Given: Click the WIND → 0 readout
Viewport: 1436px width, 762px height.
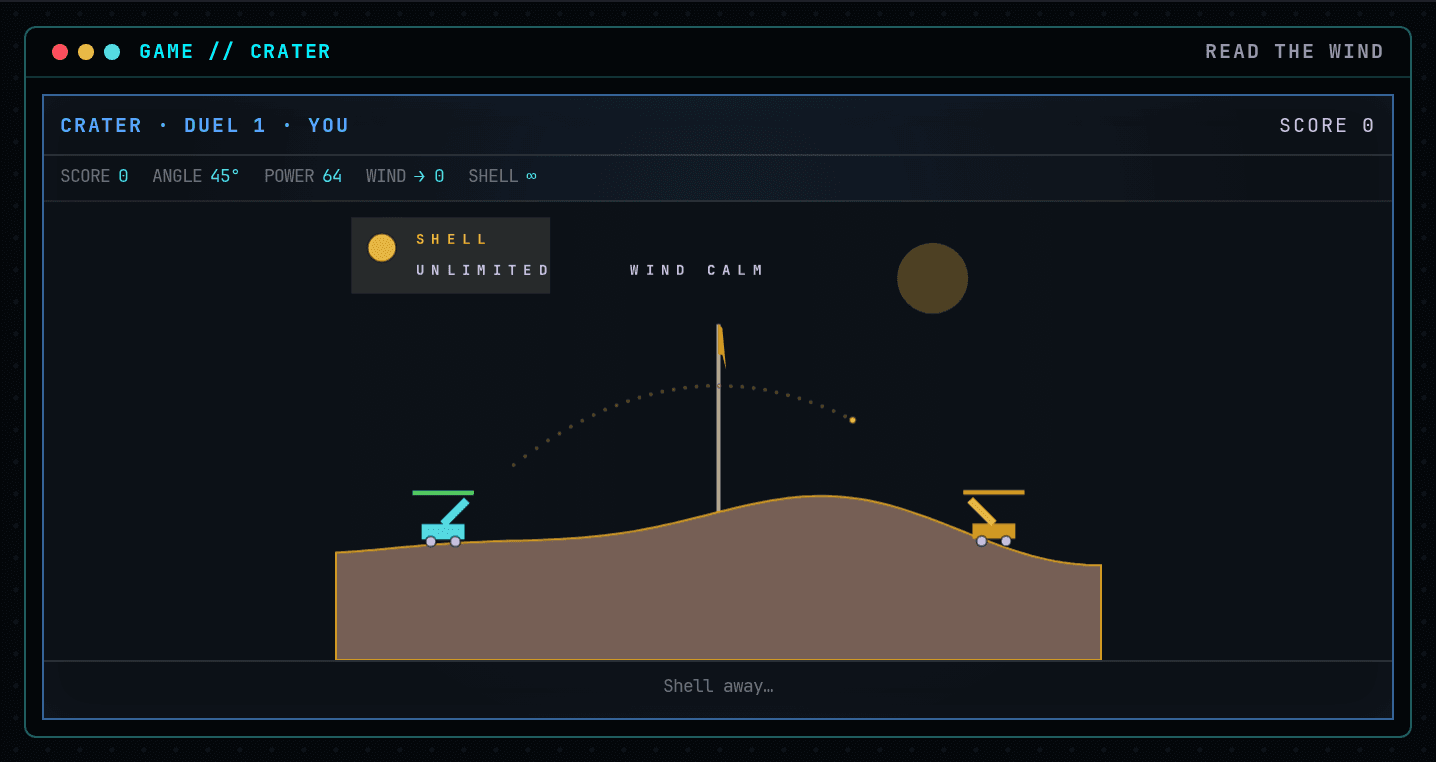Looking at the screenshot, I should click(x=405, y=176).
